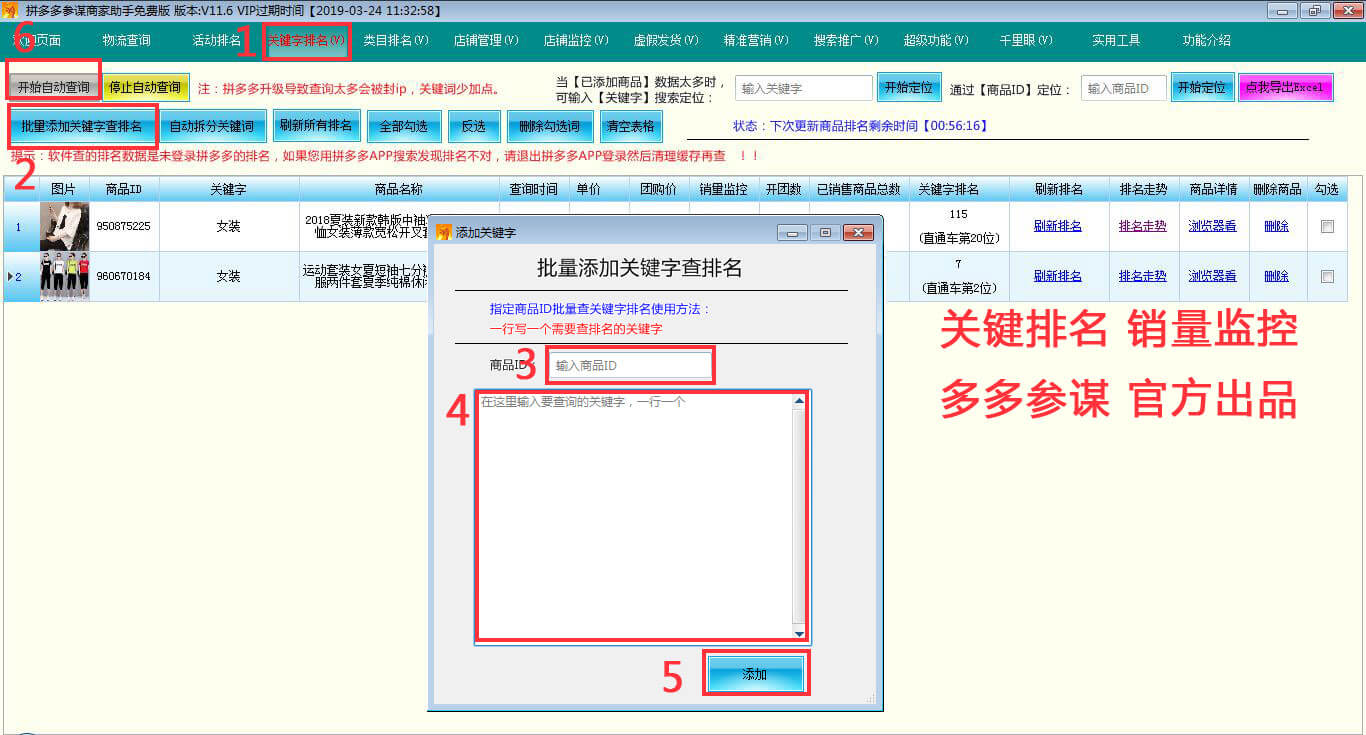Open the 类目排名(V) menu

(395, 41)
